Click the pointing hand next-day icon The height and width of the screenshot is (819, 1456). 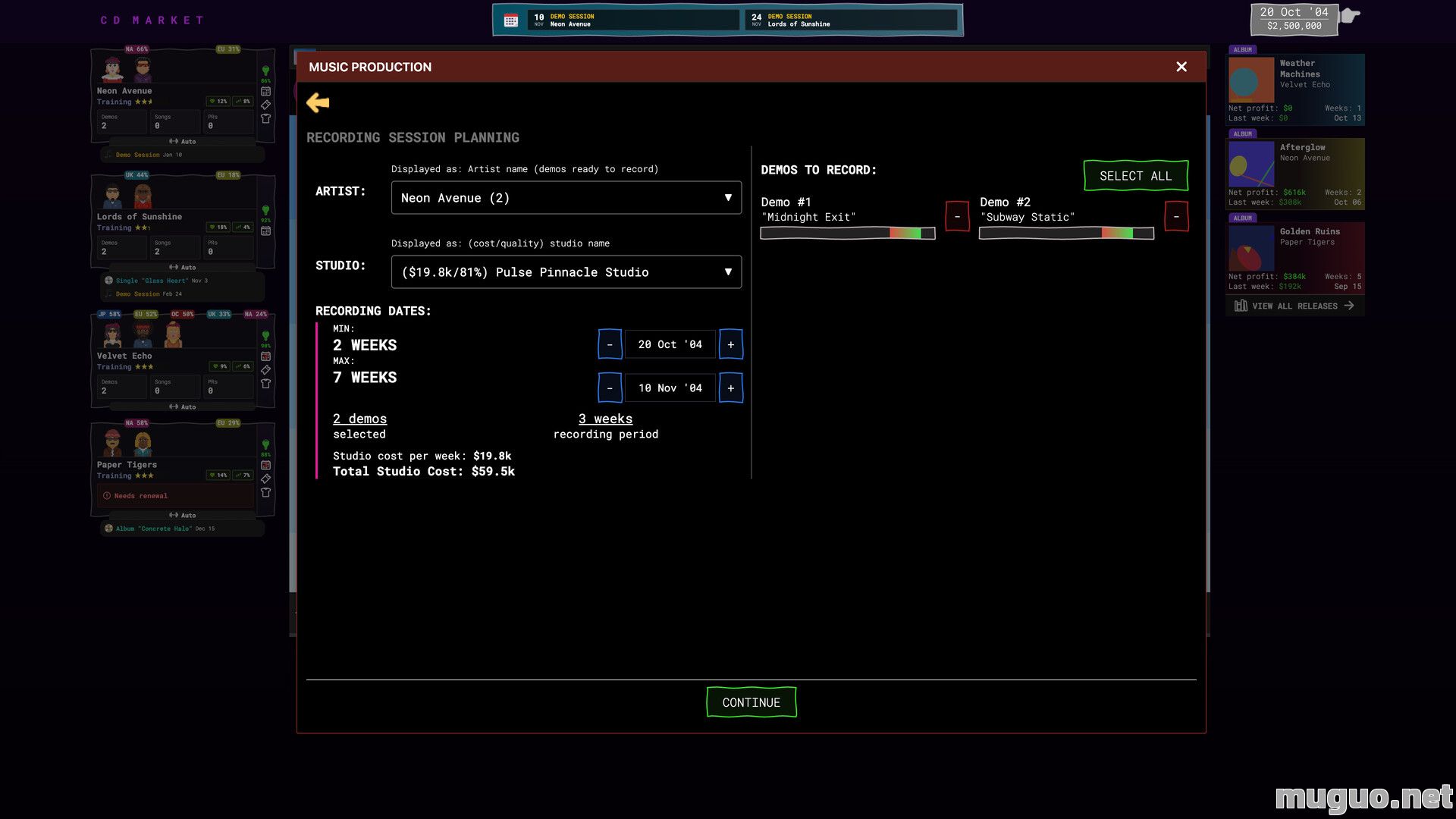tap(1351, 15)
